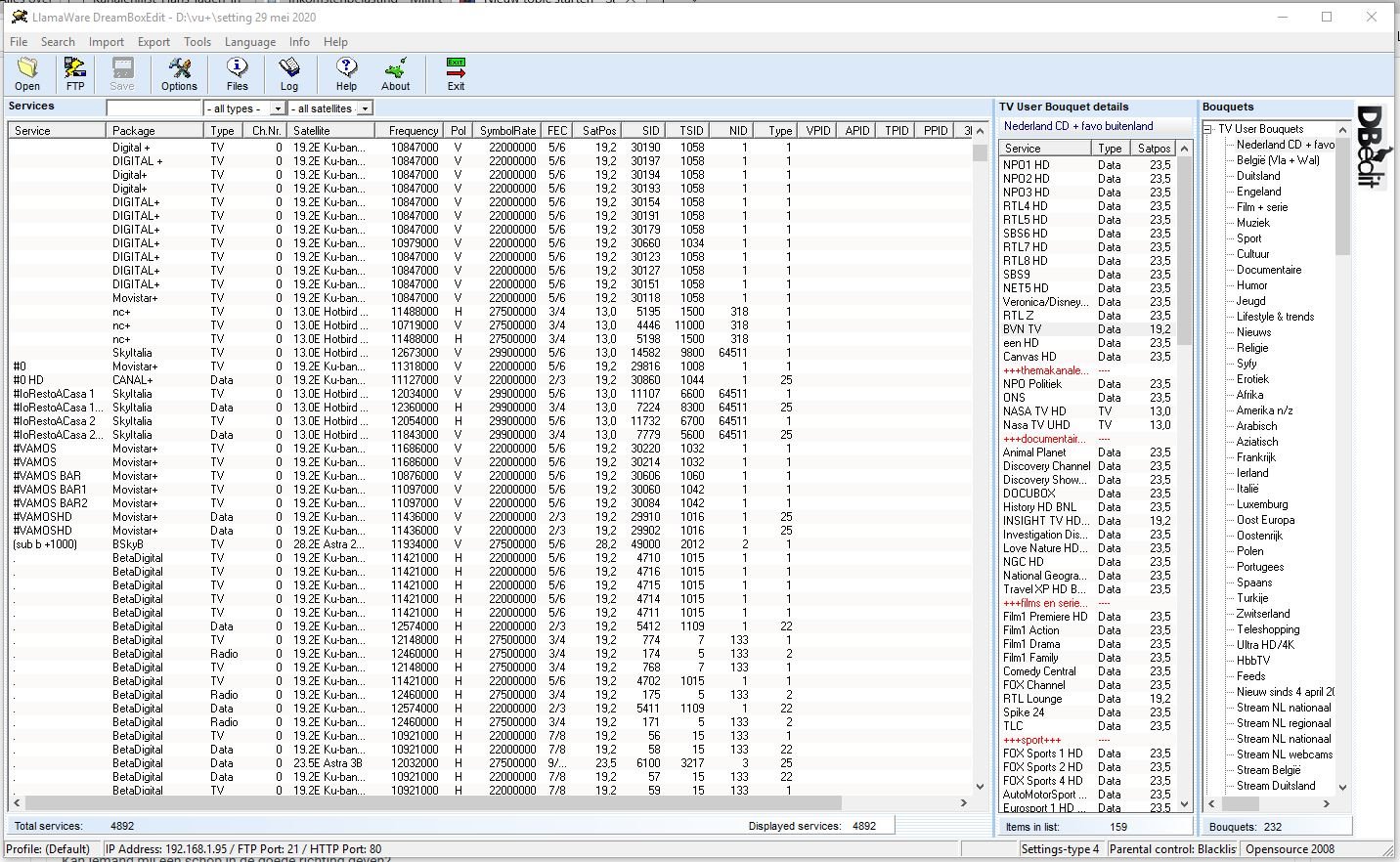
Task: Sort services by the Frequency column header
Action: 410,130
